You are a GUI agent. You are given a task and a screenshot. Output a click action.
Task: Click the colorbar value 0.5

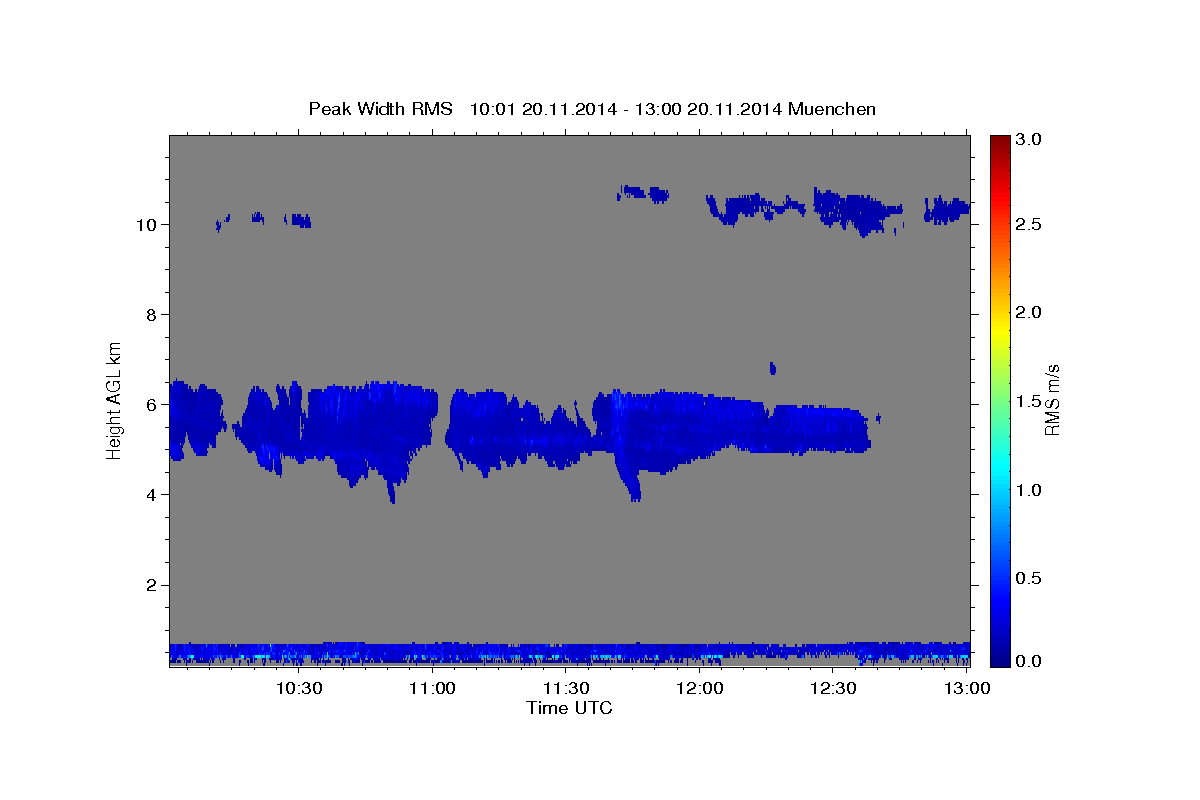coord(1030,578)
